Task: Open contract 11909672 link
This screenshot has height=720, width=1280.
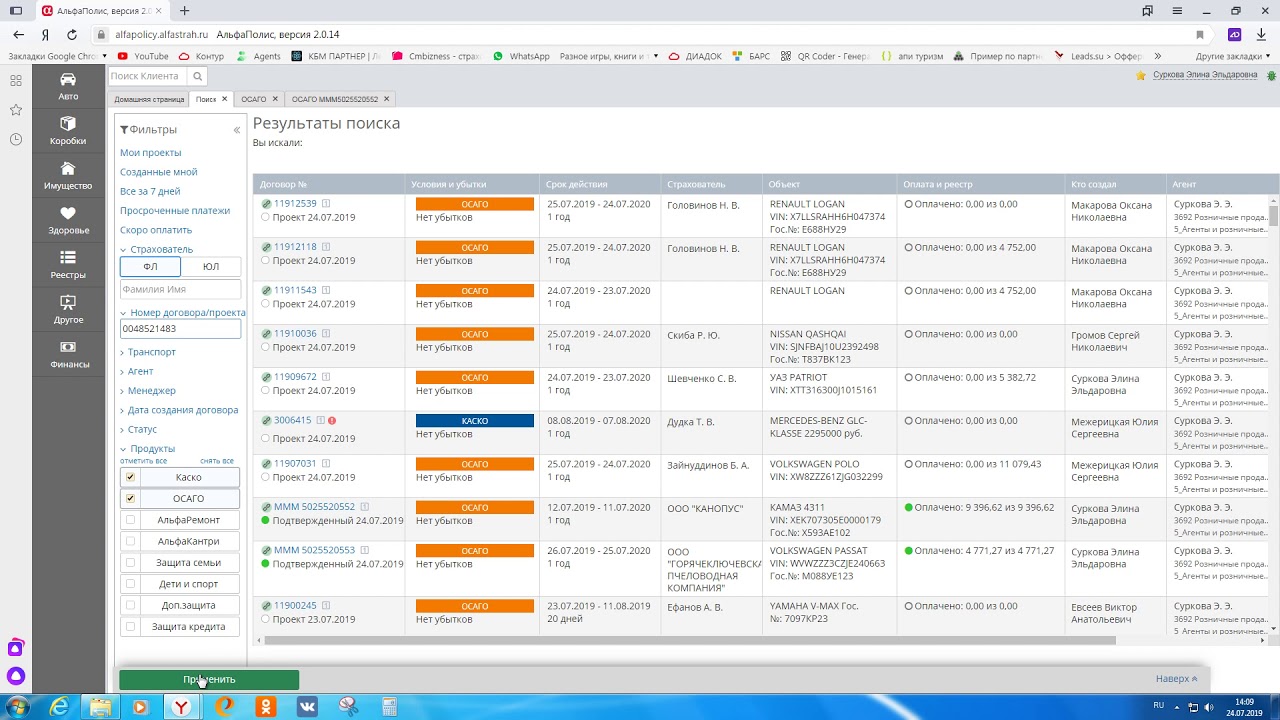Action: tap(295, 377)
